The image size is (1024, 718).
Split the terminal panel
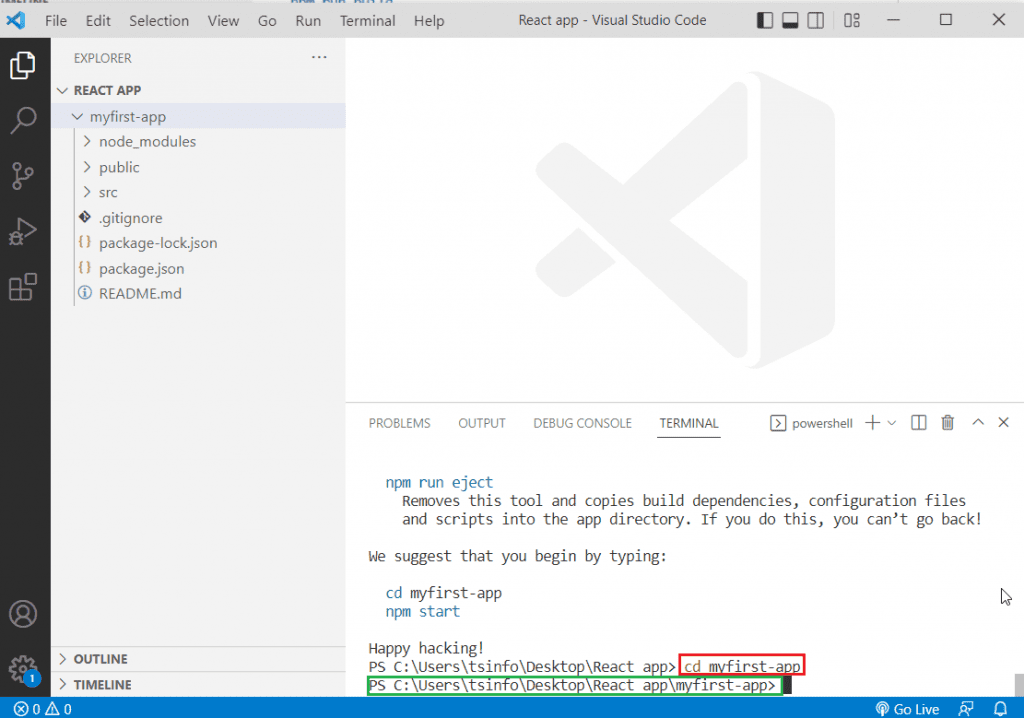pos(918,423)
